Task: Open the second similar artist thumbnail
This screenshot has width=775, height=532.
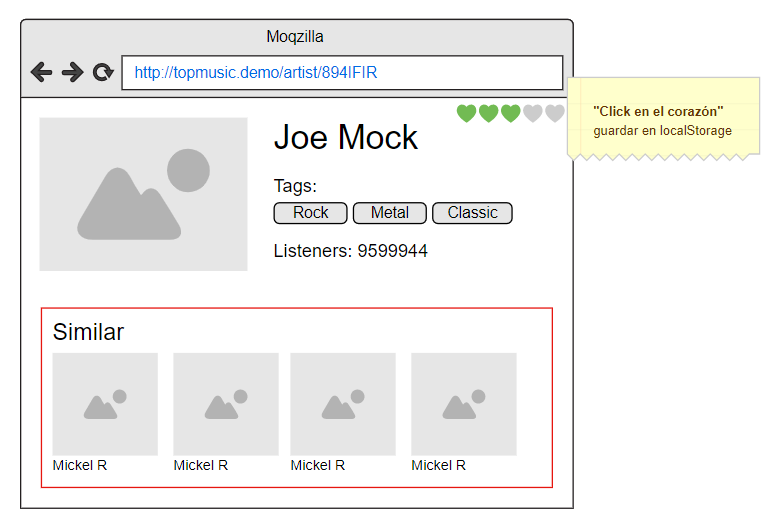Action: (226, 404)
